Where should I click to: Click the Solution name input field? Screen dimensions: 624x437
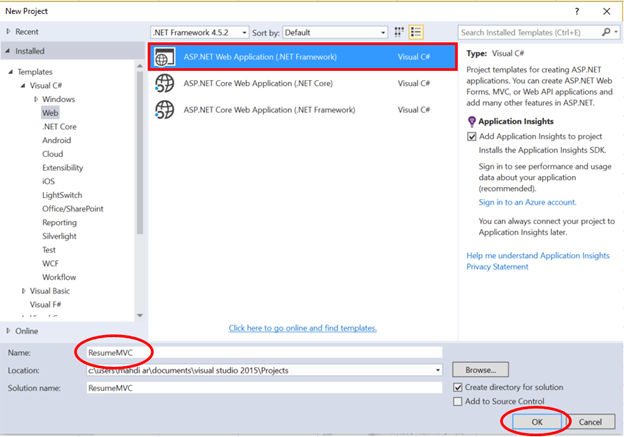[264, 388]
